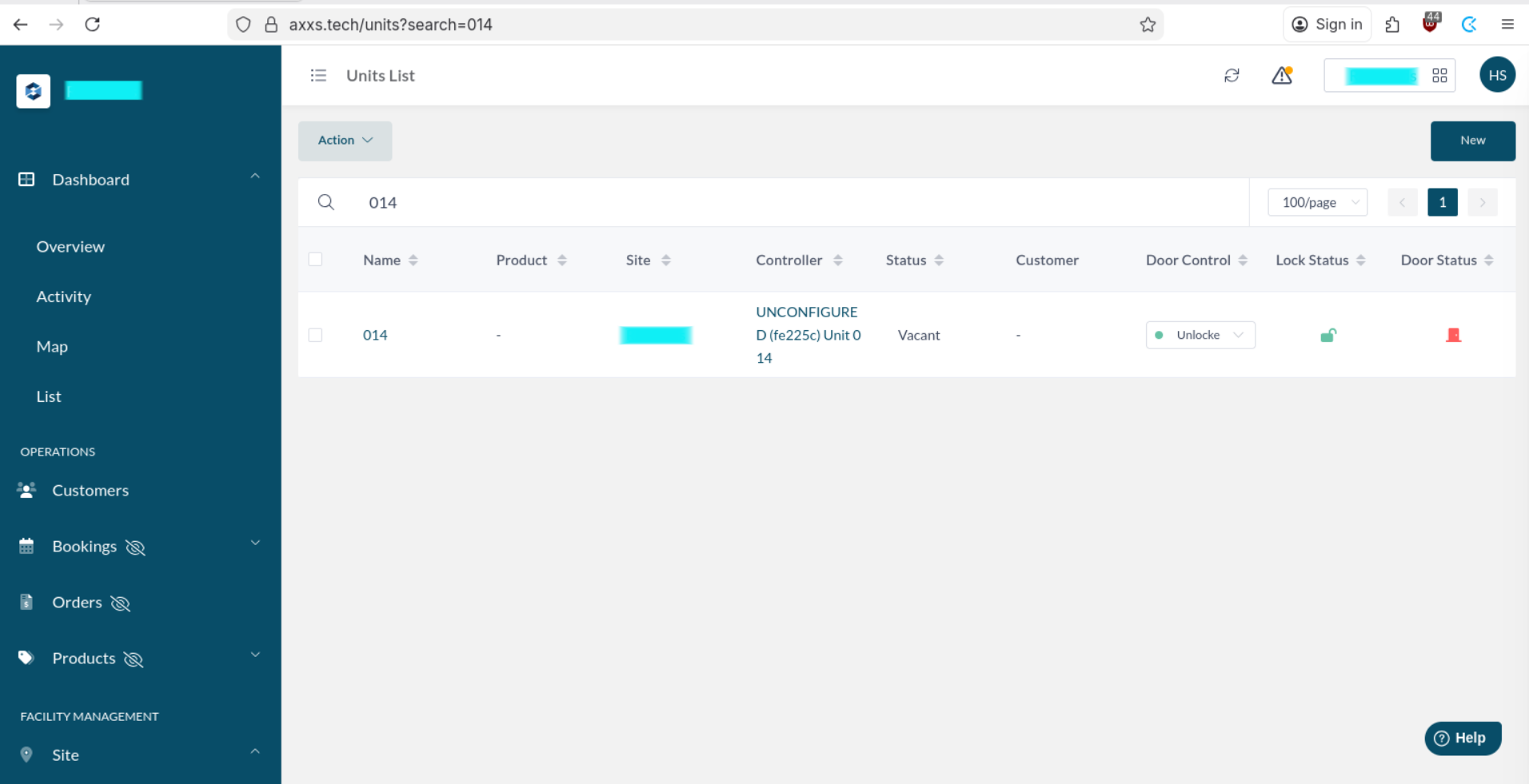Toggle visibility eye icon next to Bookings
Screen dimensions: 1529x784
tap(136, 547)
